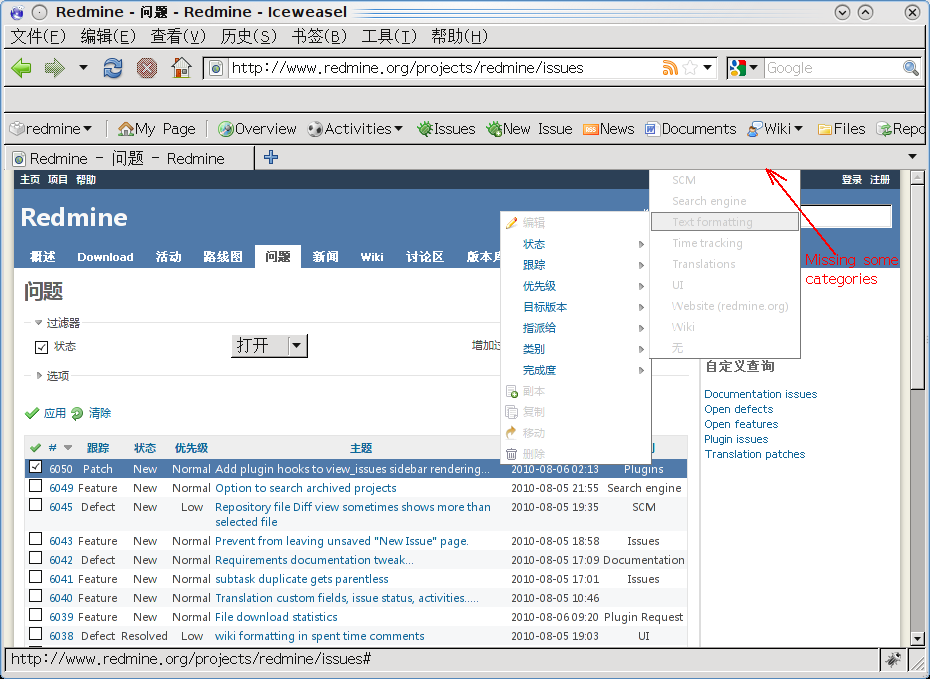Open the Files bookmark folder

coord(841,129)
